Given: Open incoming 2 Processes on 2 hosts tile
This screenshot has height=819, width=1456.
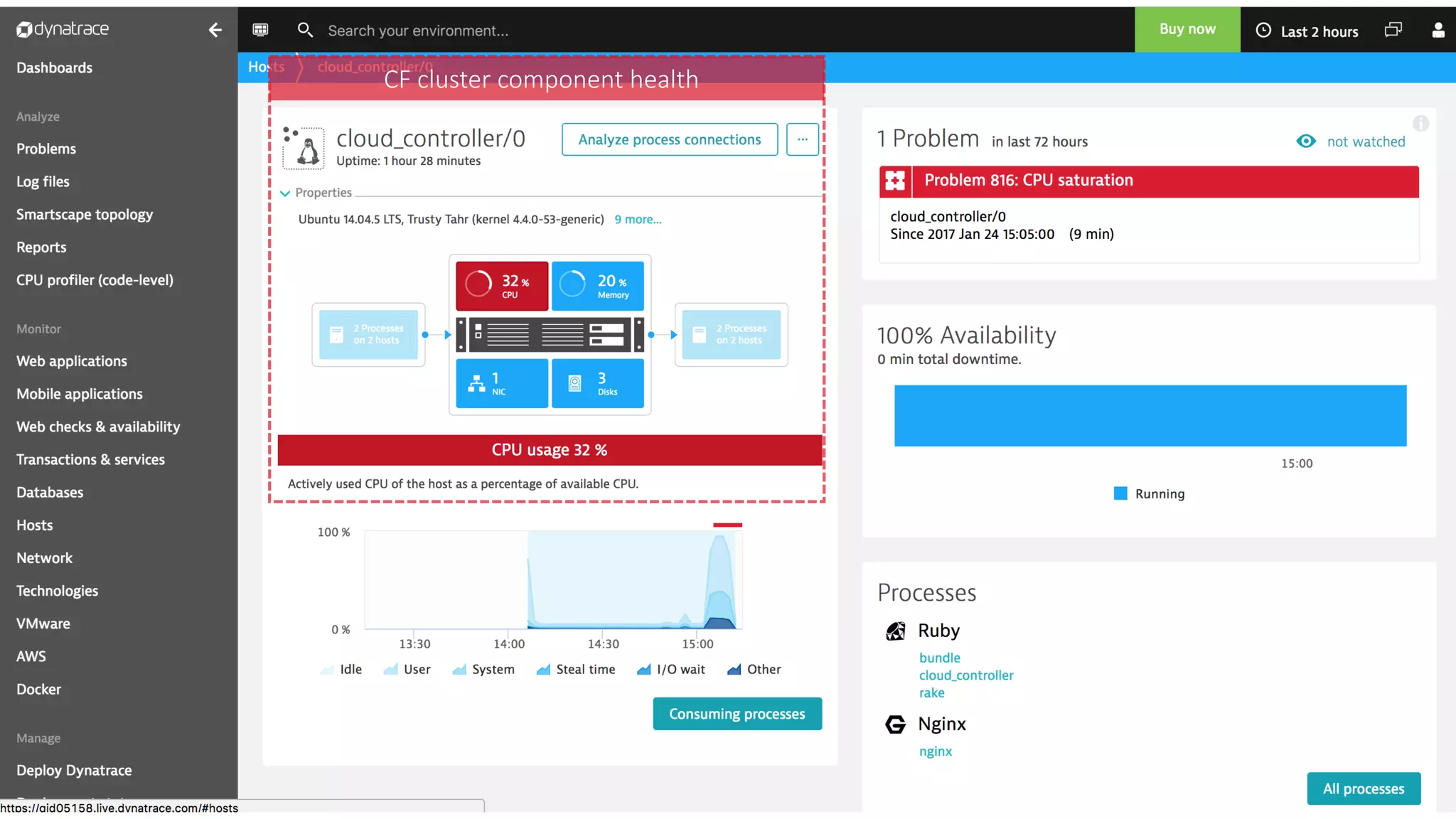Looking at the screenshot, I should point(368,335).
